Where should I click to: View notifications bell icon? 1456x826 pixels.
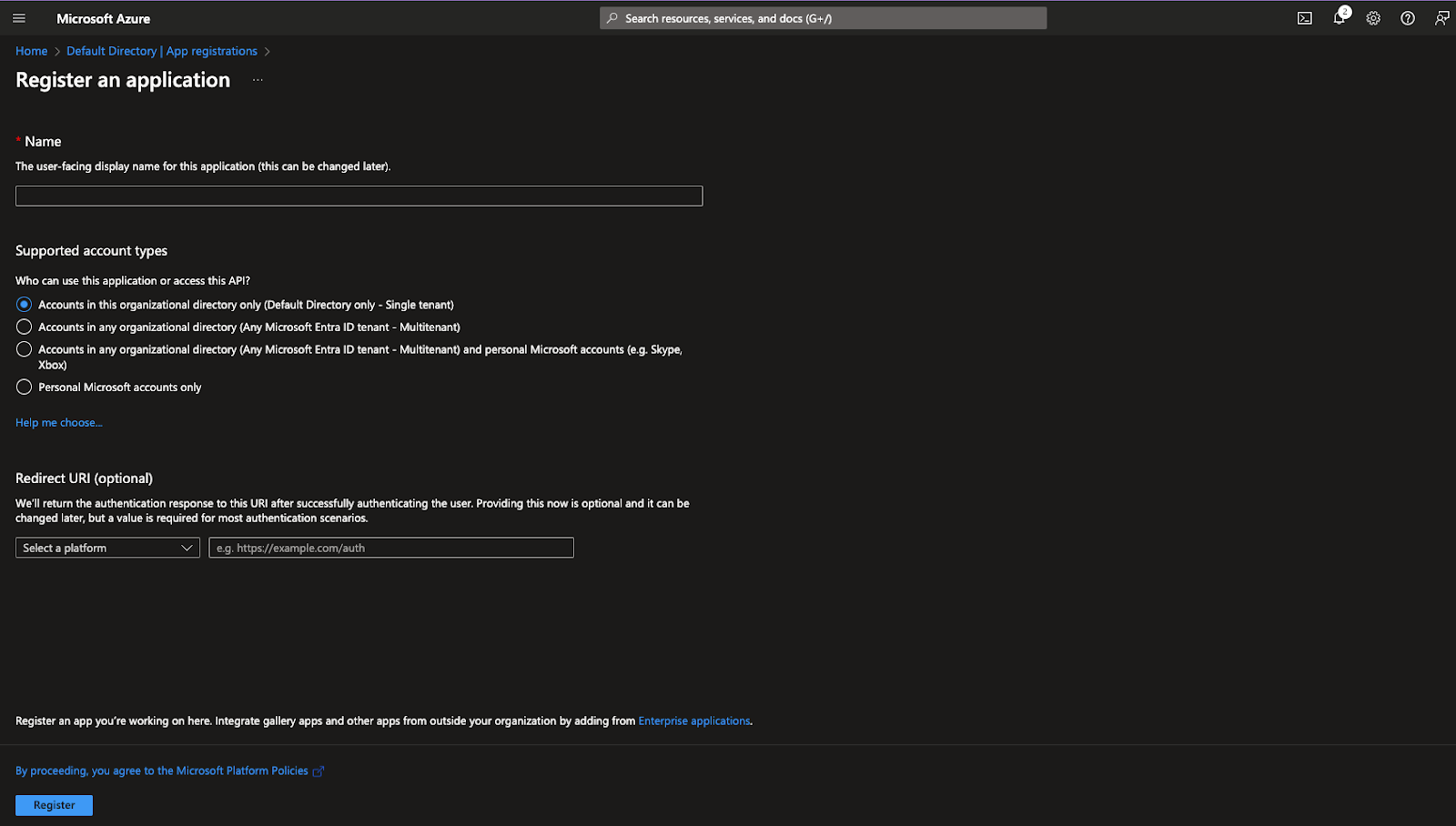coord(1340,18)
